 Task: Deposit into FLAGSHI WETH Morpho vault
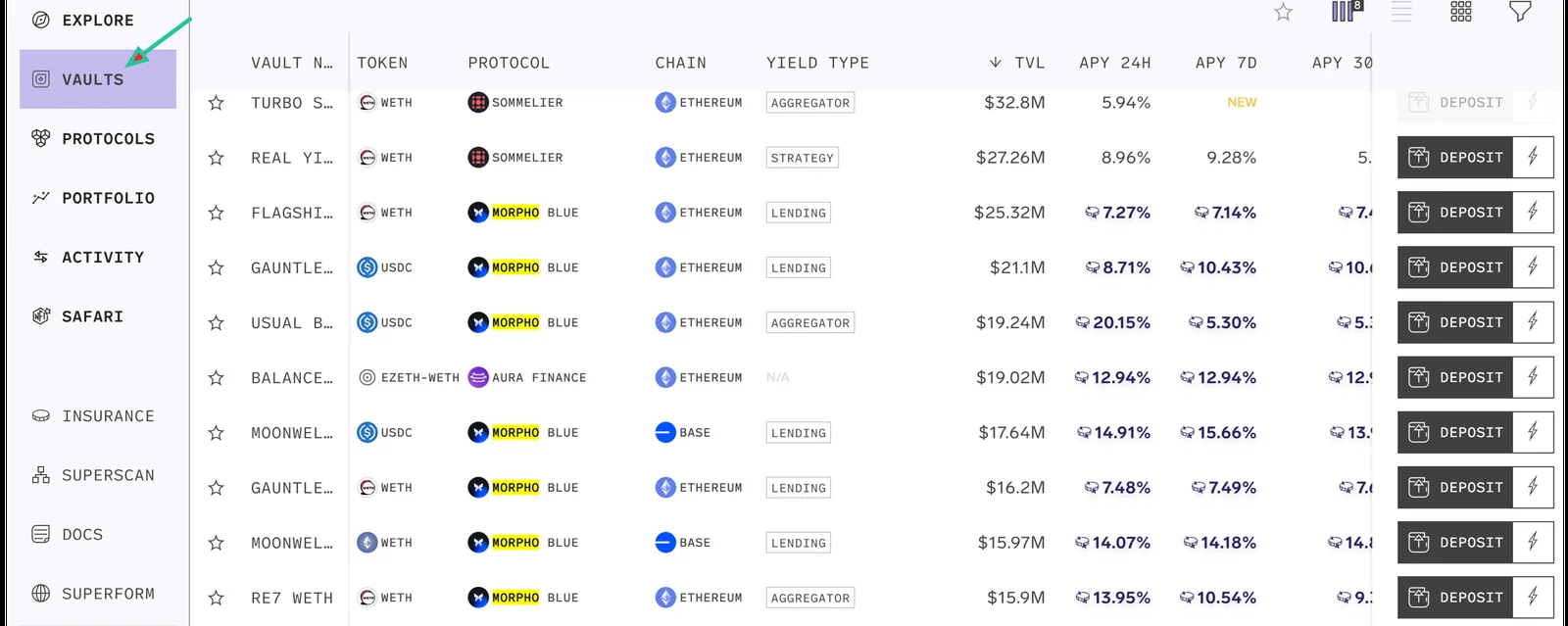(1455, 212)
